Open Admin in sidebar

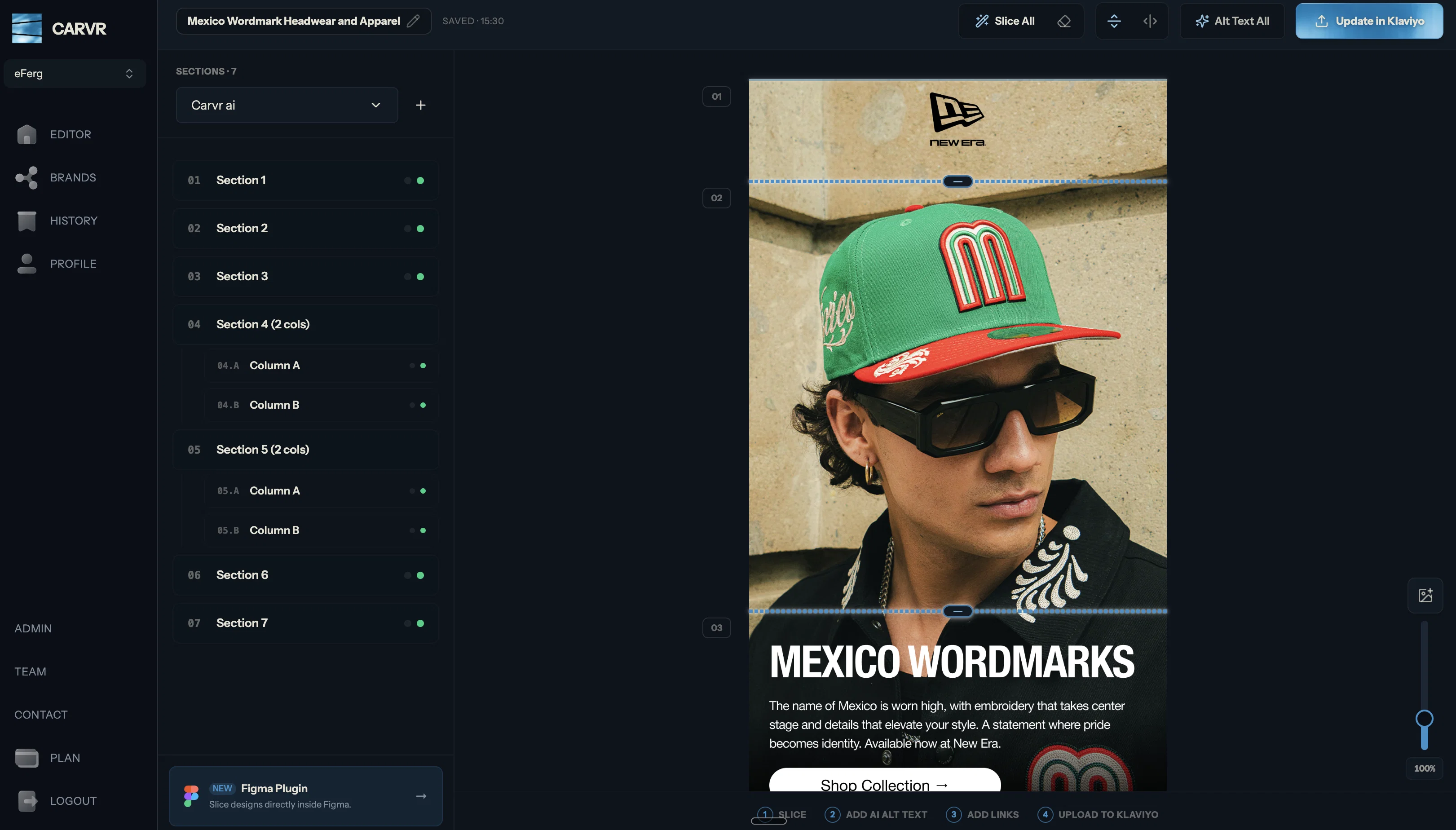(33, 628)
